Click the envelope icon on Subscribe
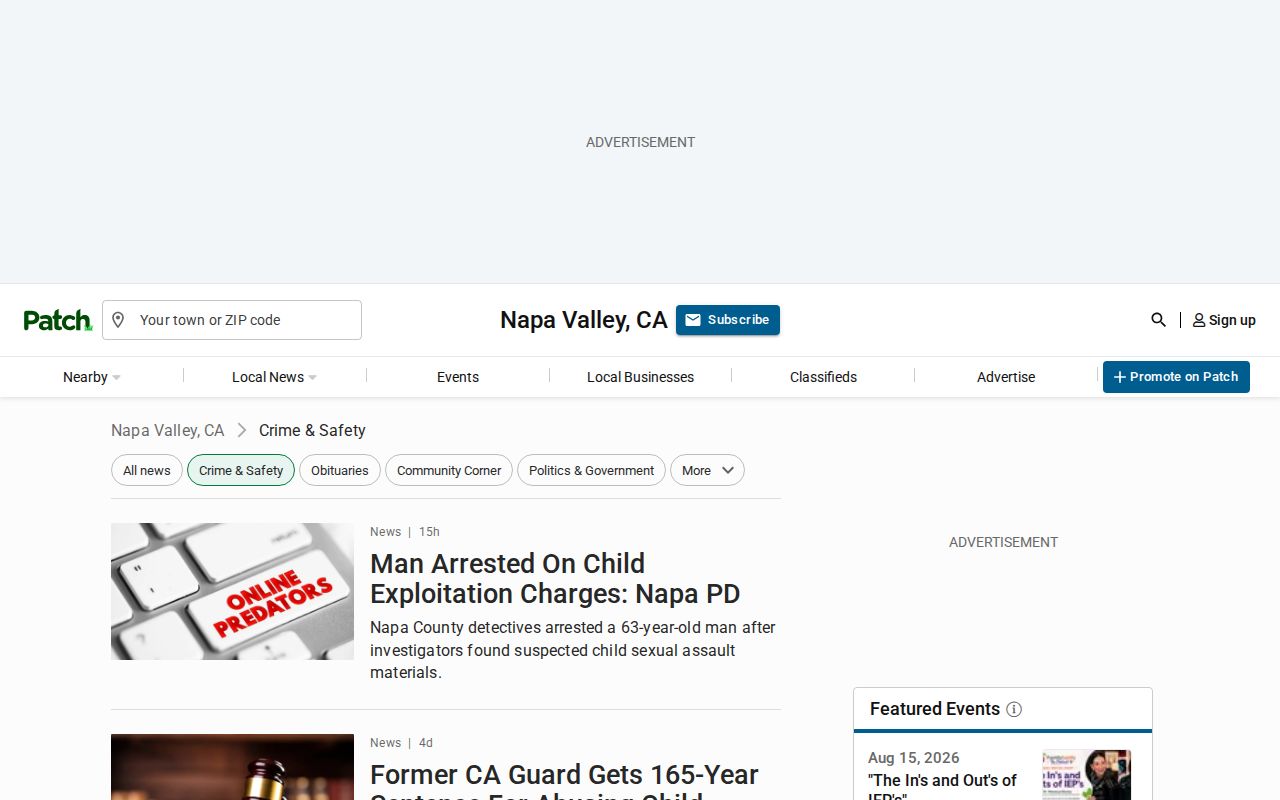This screenshot has width=1280, height=800. pos(693,320)
